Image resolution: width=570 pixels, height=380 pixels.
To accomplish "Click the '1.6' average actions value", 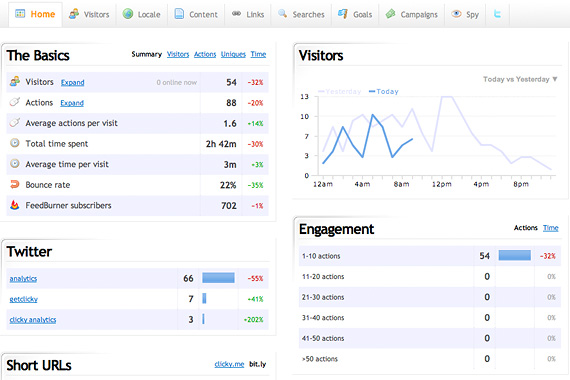I will tap(230, 124).
